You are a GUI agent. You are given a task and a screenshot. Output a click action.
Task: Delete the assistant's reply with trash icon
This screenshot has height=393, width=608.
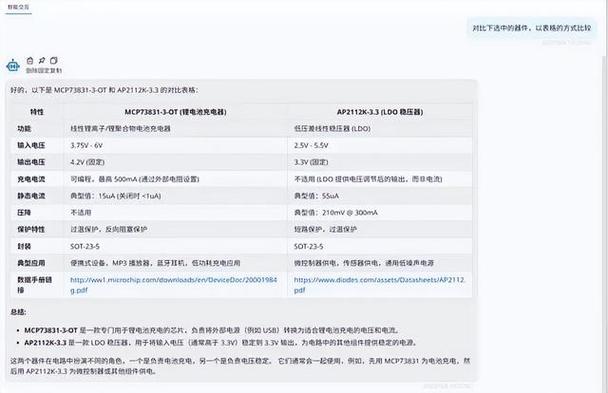30,60
